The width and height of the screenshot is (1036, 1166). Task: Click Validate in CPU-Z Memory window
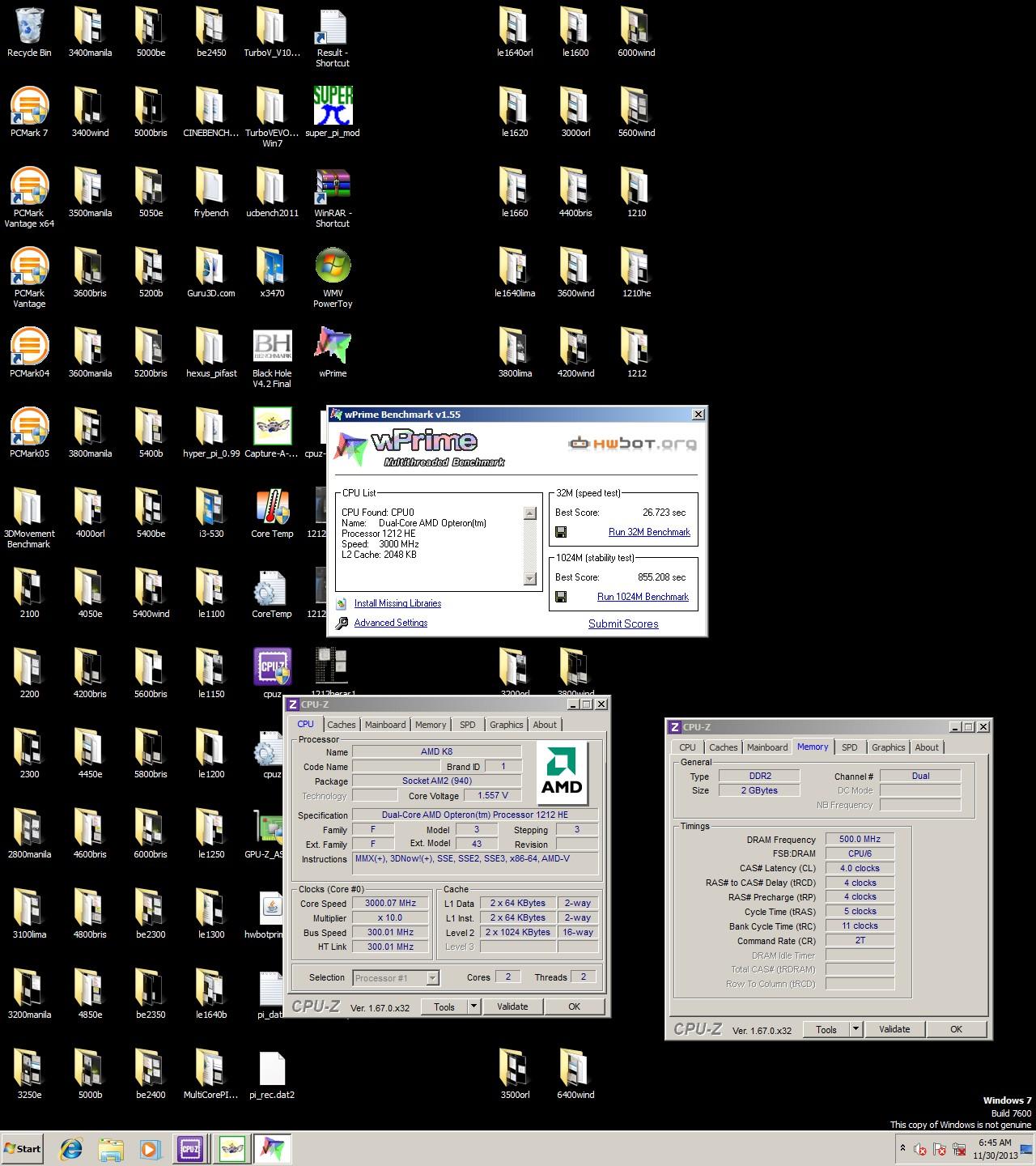pos(894,1029)
